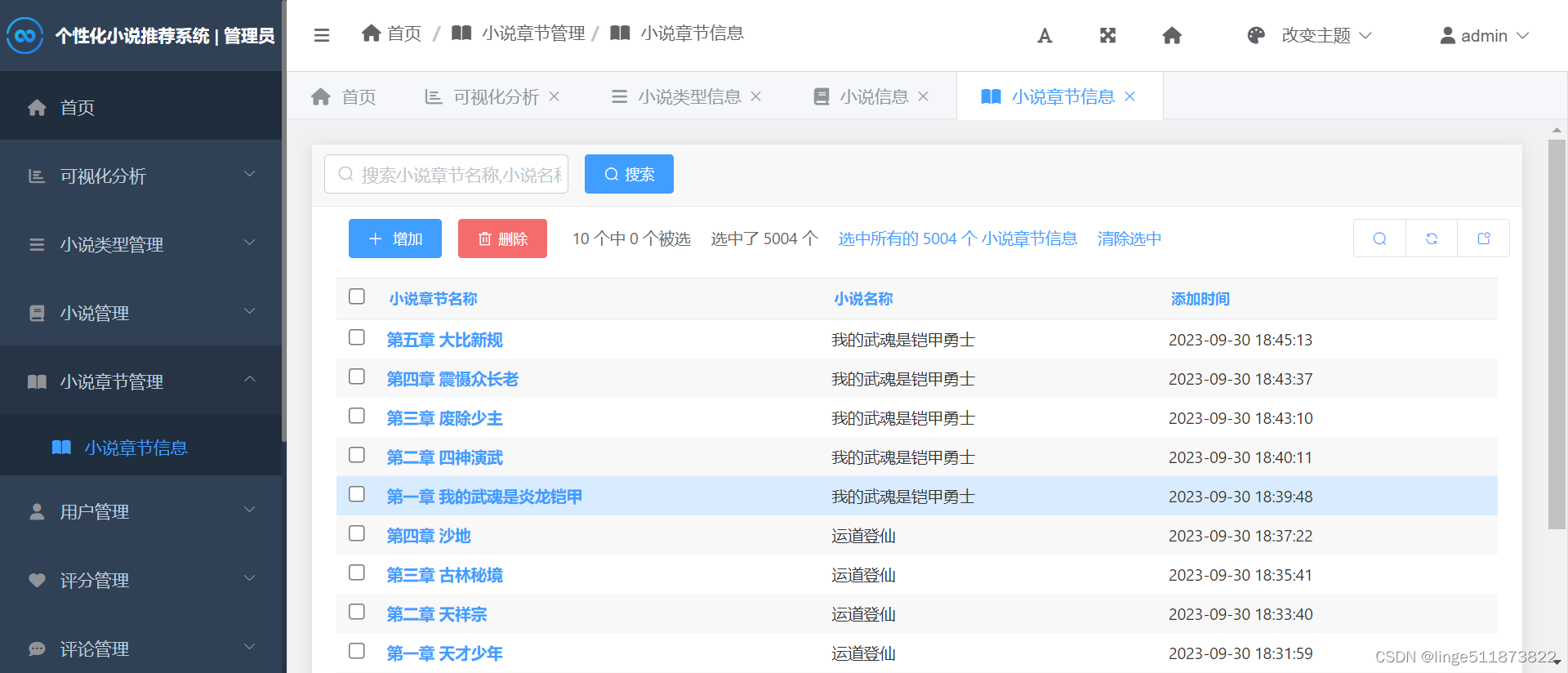
Task: Click the book icon beside 小说管理
Action: point(37,313)
